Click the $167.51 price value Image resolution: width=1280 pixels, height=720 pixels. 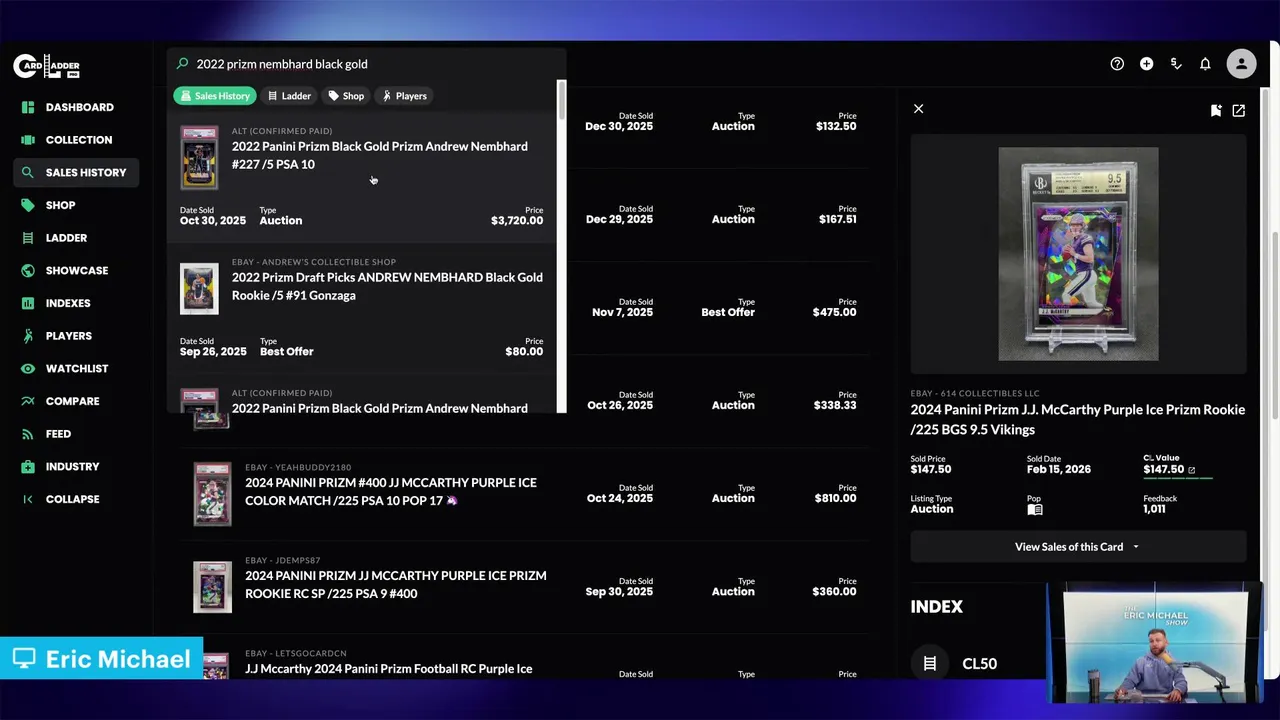coord(837,219)
